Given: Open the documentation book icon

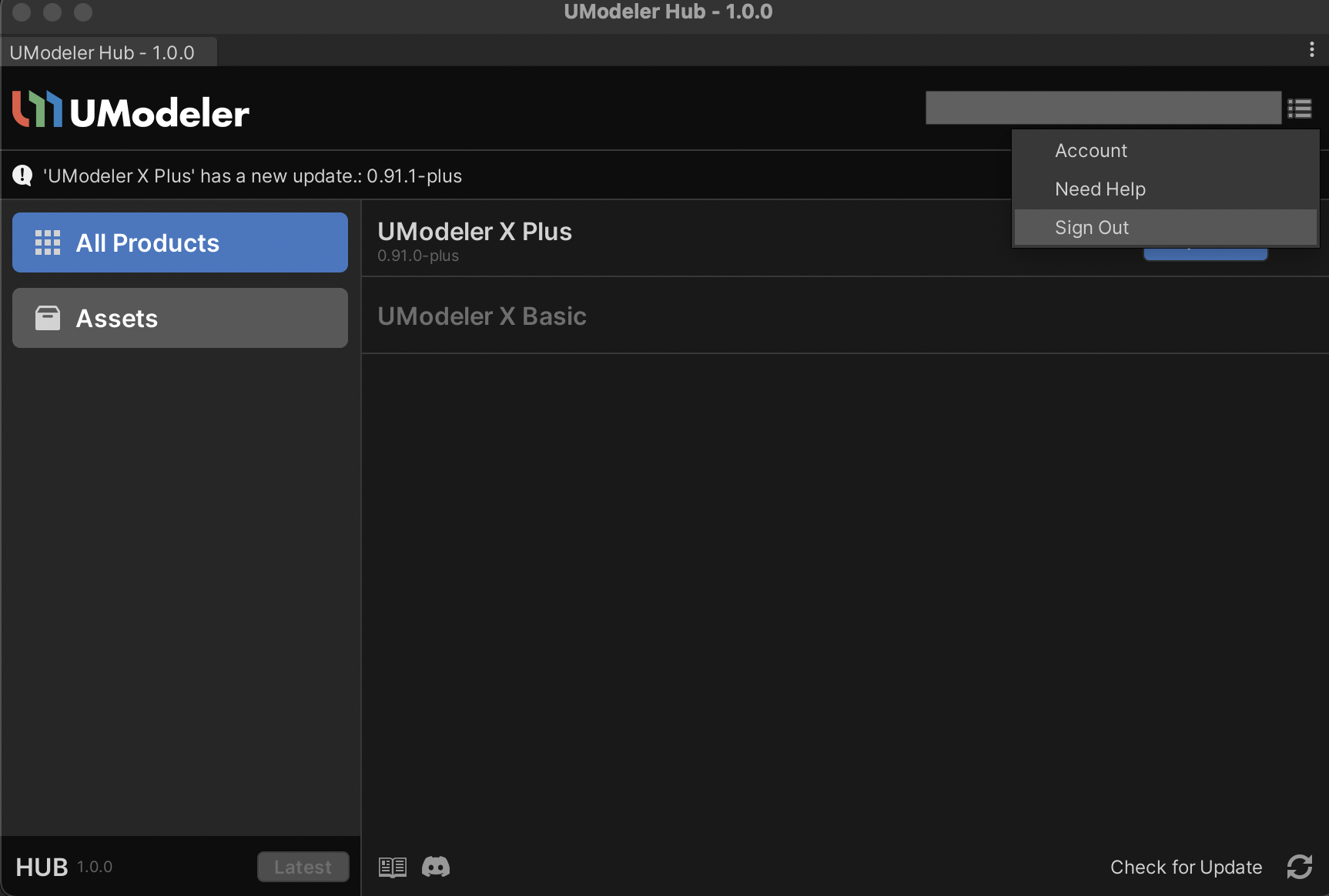Looking at the screenshot, I should tap(393, 868).
